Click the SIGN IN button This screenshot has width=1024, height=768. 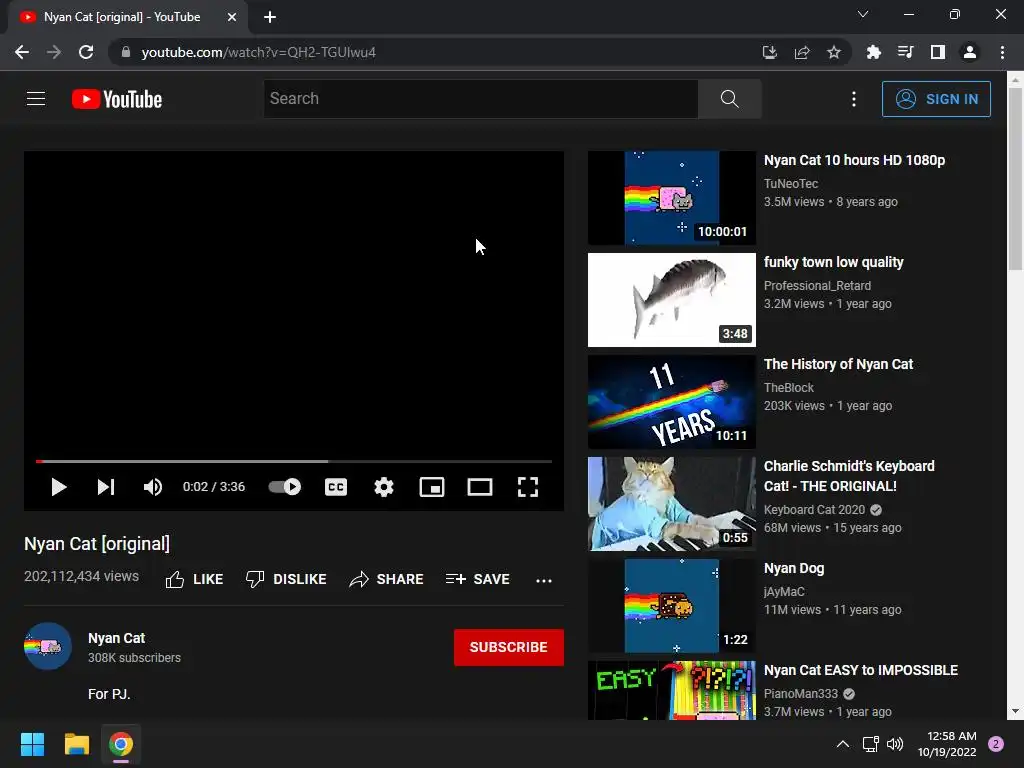click(936, 99)
